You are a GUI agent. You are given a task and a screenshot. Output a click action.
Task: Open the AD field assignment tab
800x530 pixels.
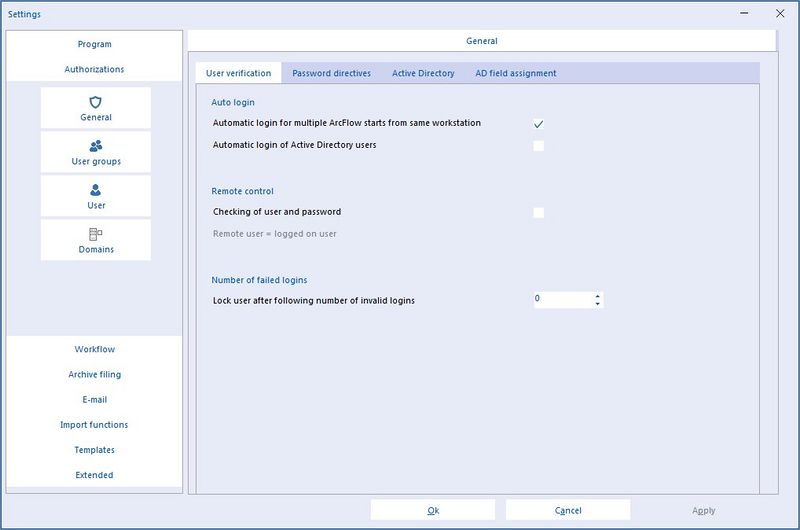tap(516, 73)
